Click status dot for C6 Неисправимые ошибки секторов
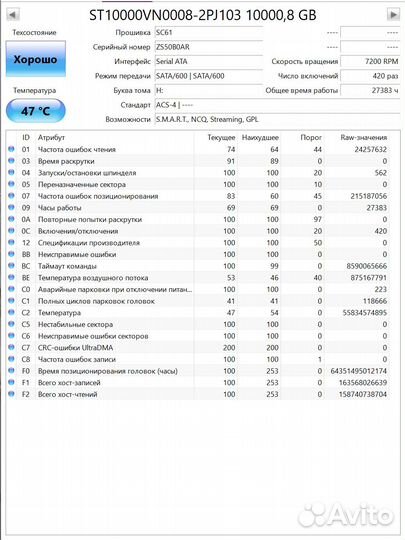This screenshot has width=405, height=540. coord(11,336)
